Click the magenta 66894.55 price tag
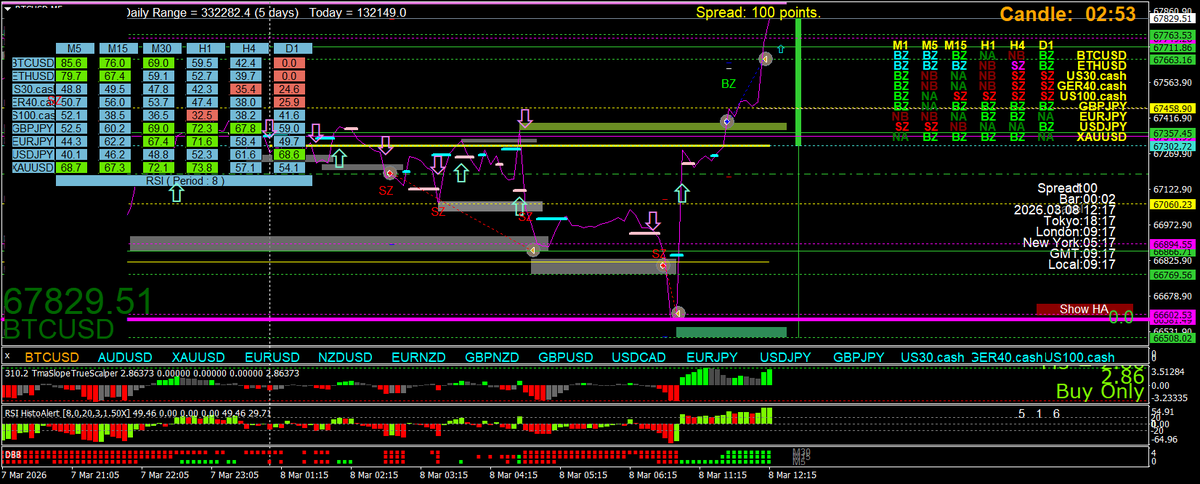The height and width of the screenshot is (484, 1200). pos(1172,244)
